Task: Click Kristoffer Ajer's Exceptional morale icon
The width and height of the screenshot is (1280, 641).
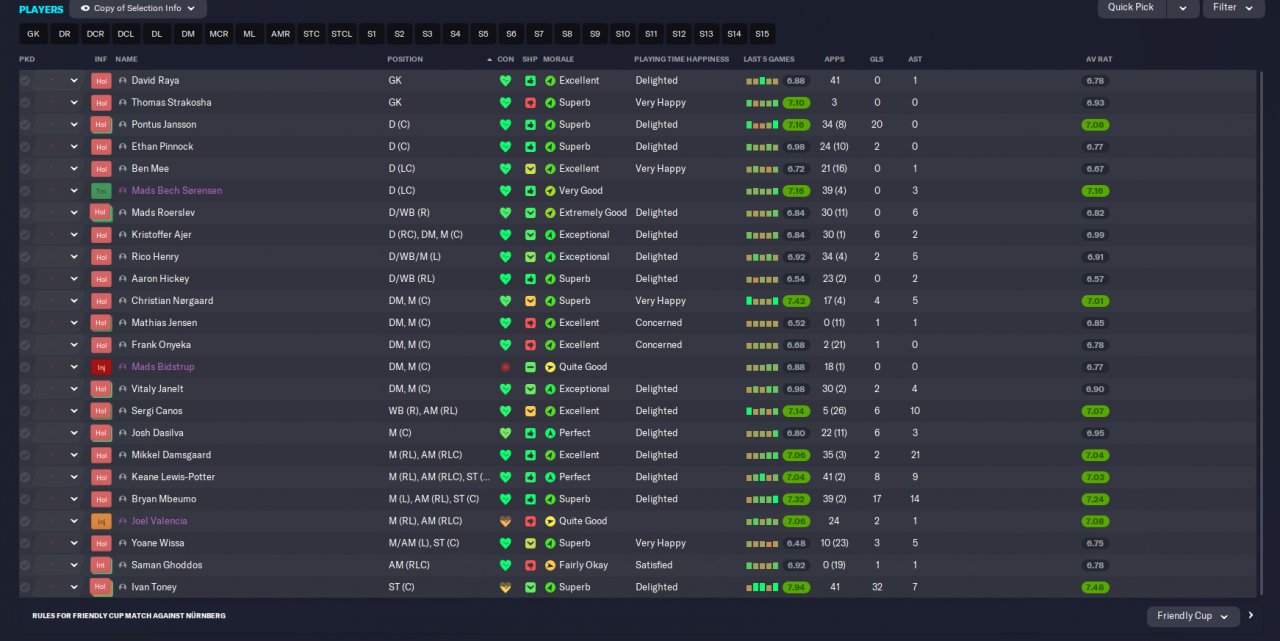Action: [x=550, y=234]
